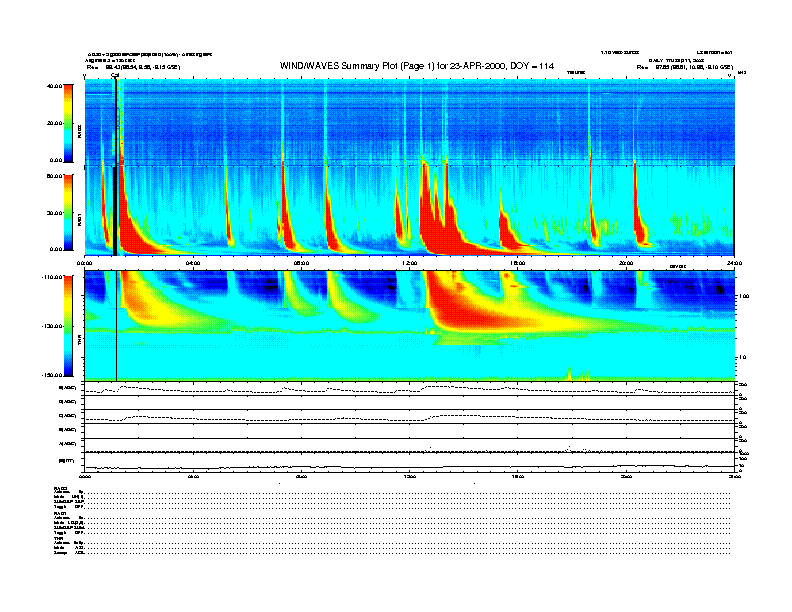Click the 24:00 tick below RAD1 spectrogram
The width and height of the screenshot is (792, 612).
pos(734,263)
